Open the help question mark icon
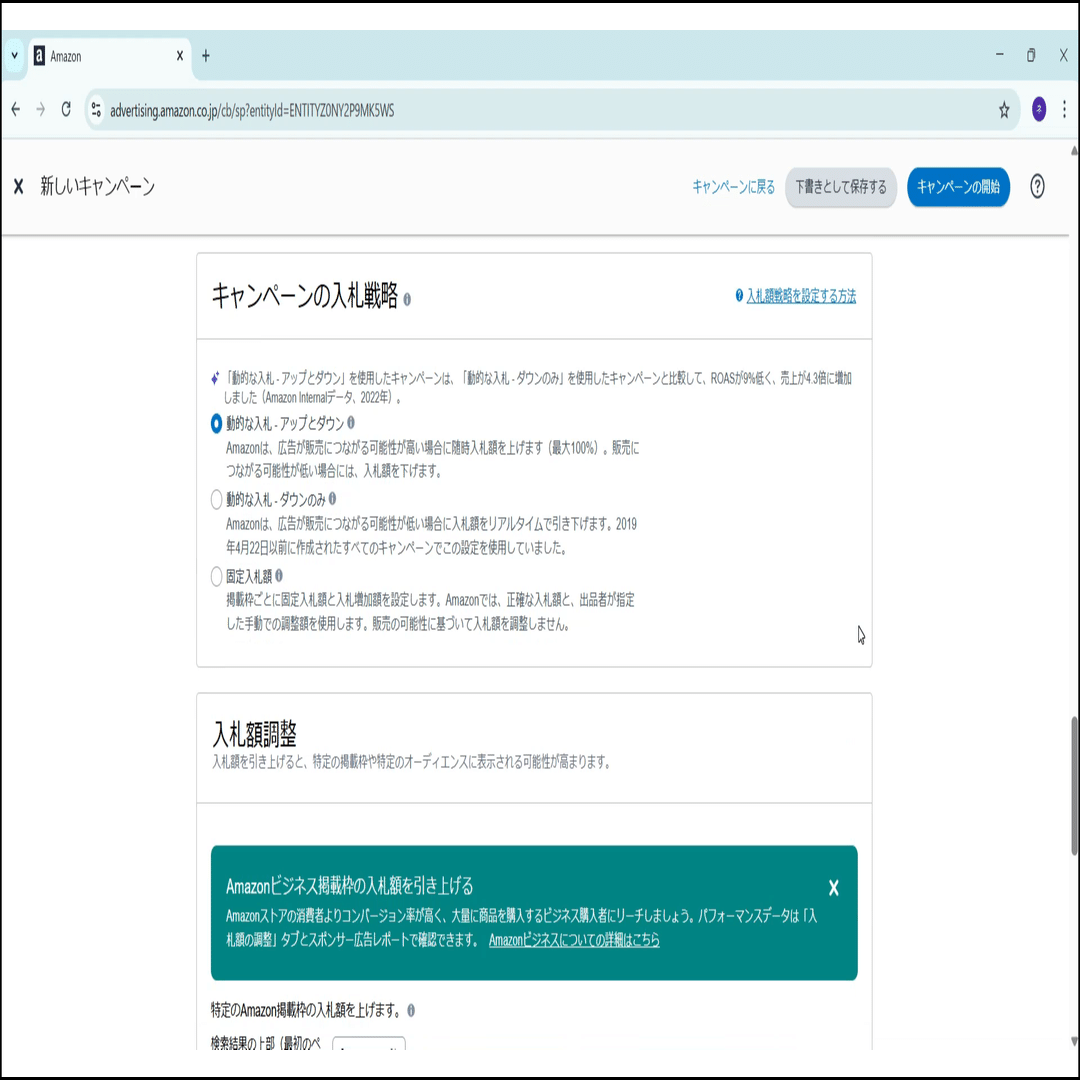The width and height of the screenshot is (1080, 1080). coord(1037,187)
